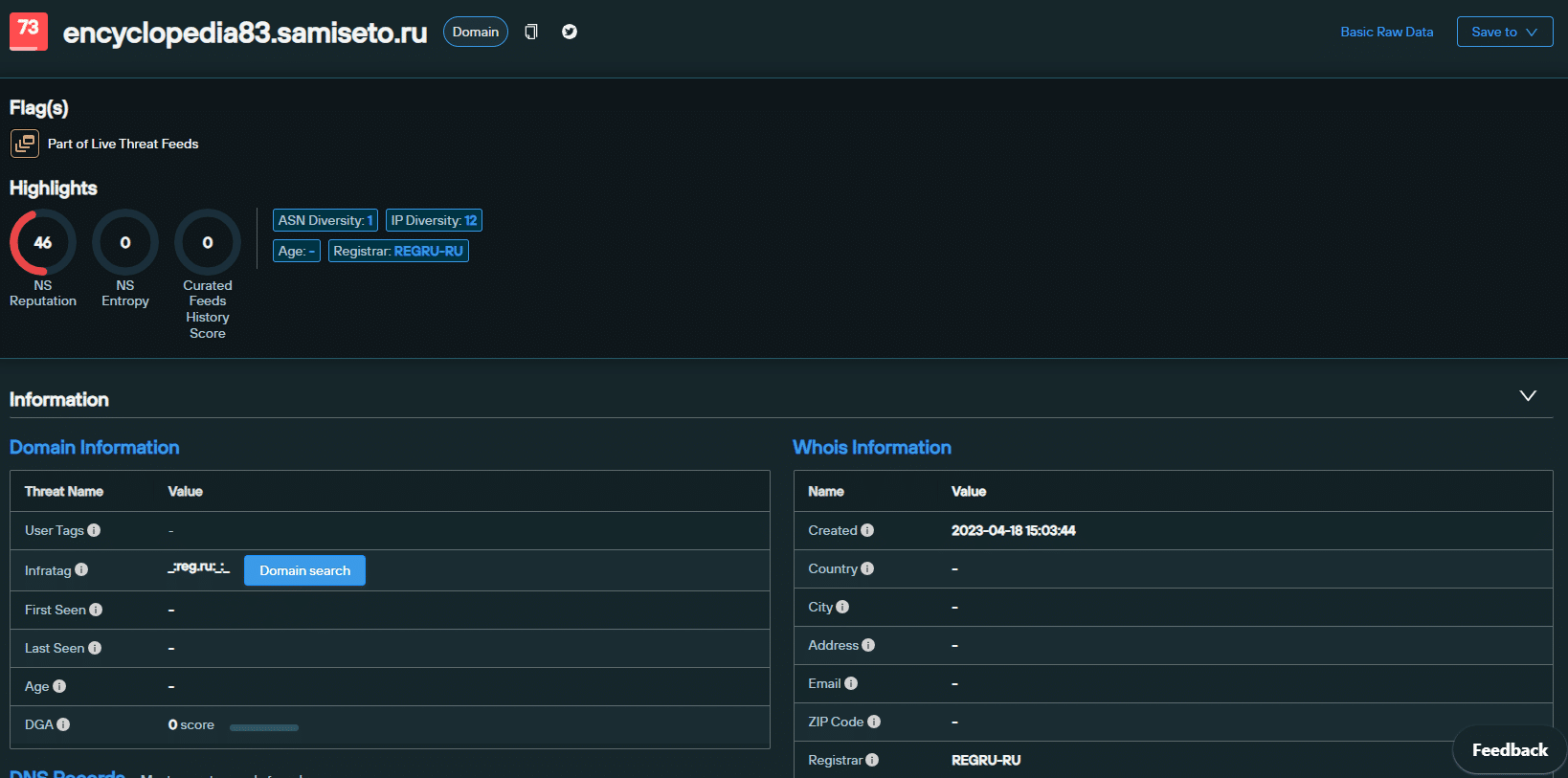The width and height of the screenshot is (1568, 778).
Task: Click Part of Live Threat Feeds text
Action: coord(123,144)
